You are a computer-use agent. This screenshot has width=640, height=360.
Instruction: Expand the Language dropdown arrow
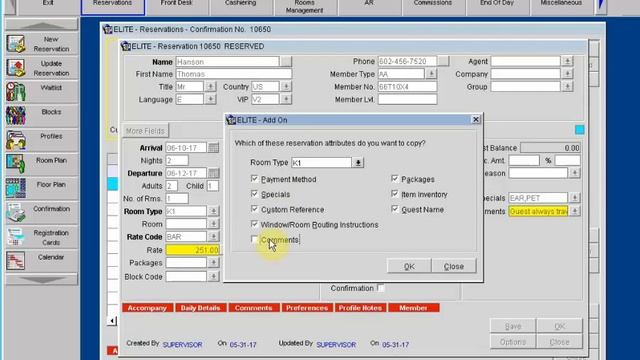click(211, 99)
